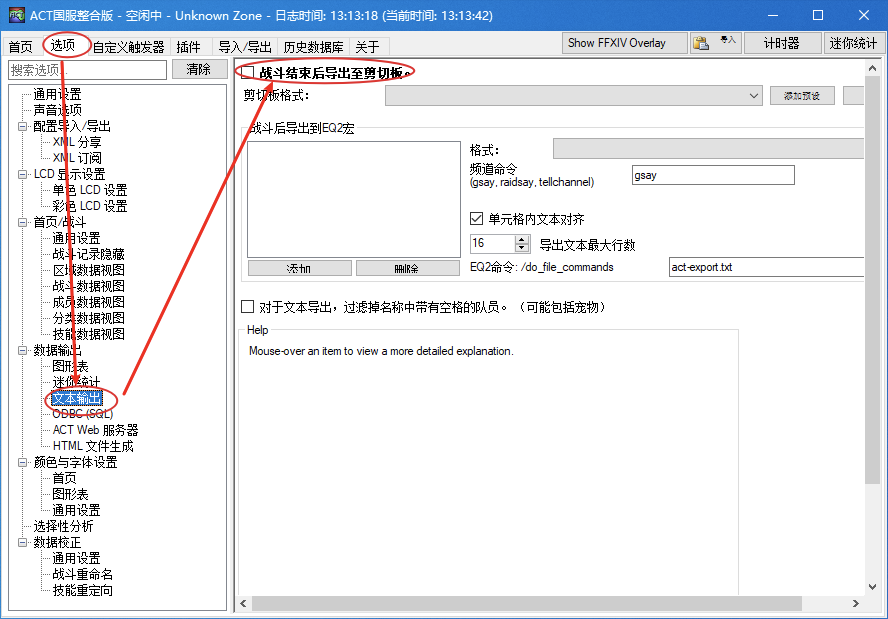The height and width of the screenshot is (619, 888).
Task: Select 战斗记录隐藏 tree item
Action: (x=88, y=254)
